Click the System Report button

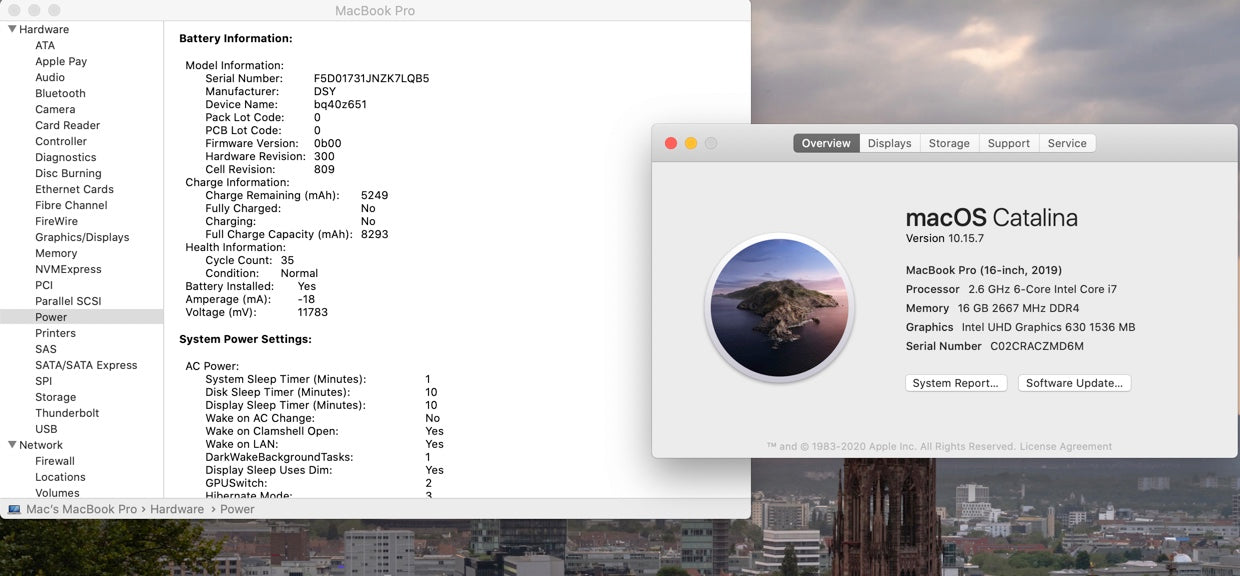click(x=955, y=383)
